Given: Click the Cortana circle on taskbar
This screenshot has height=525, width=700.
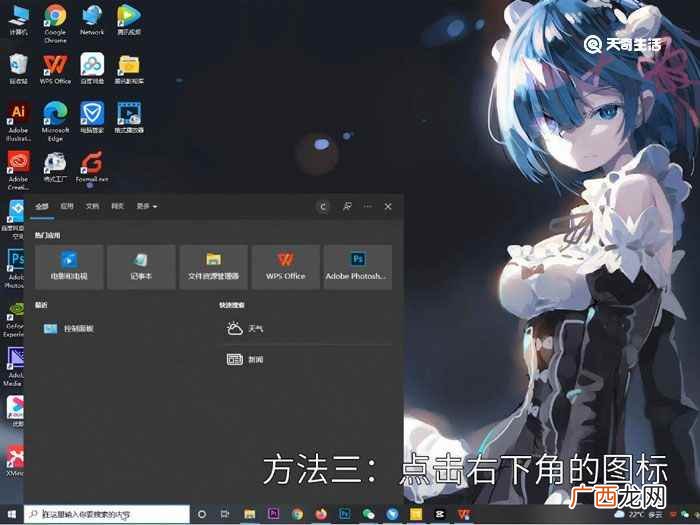Looking at the screenshot, I should pyautogui.click(x=202, y=515).
